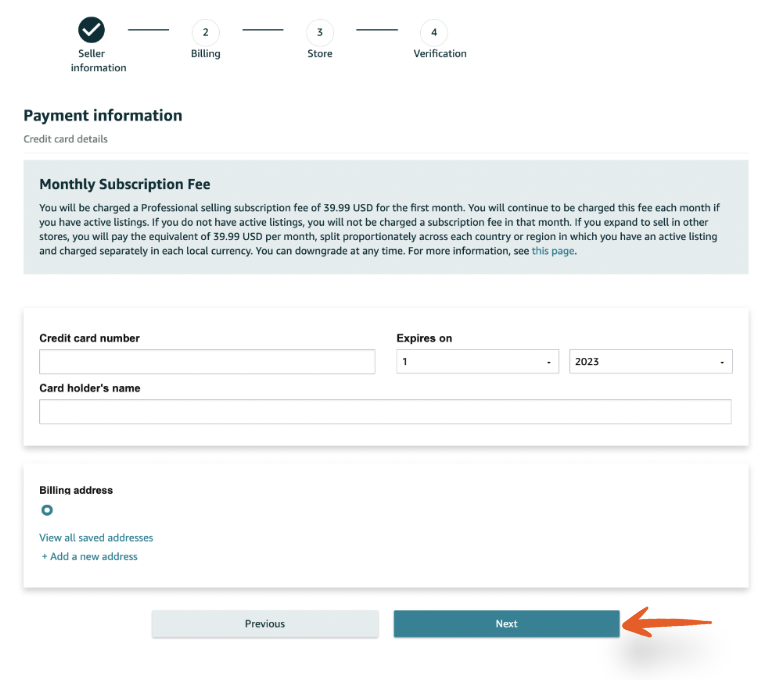Click the Card holder's name label
This screenshot has height=680, width=764.
click(90, 388)
